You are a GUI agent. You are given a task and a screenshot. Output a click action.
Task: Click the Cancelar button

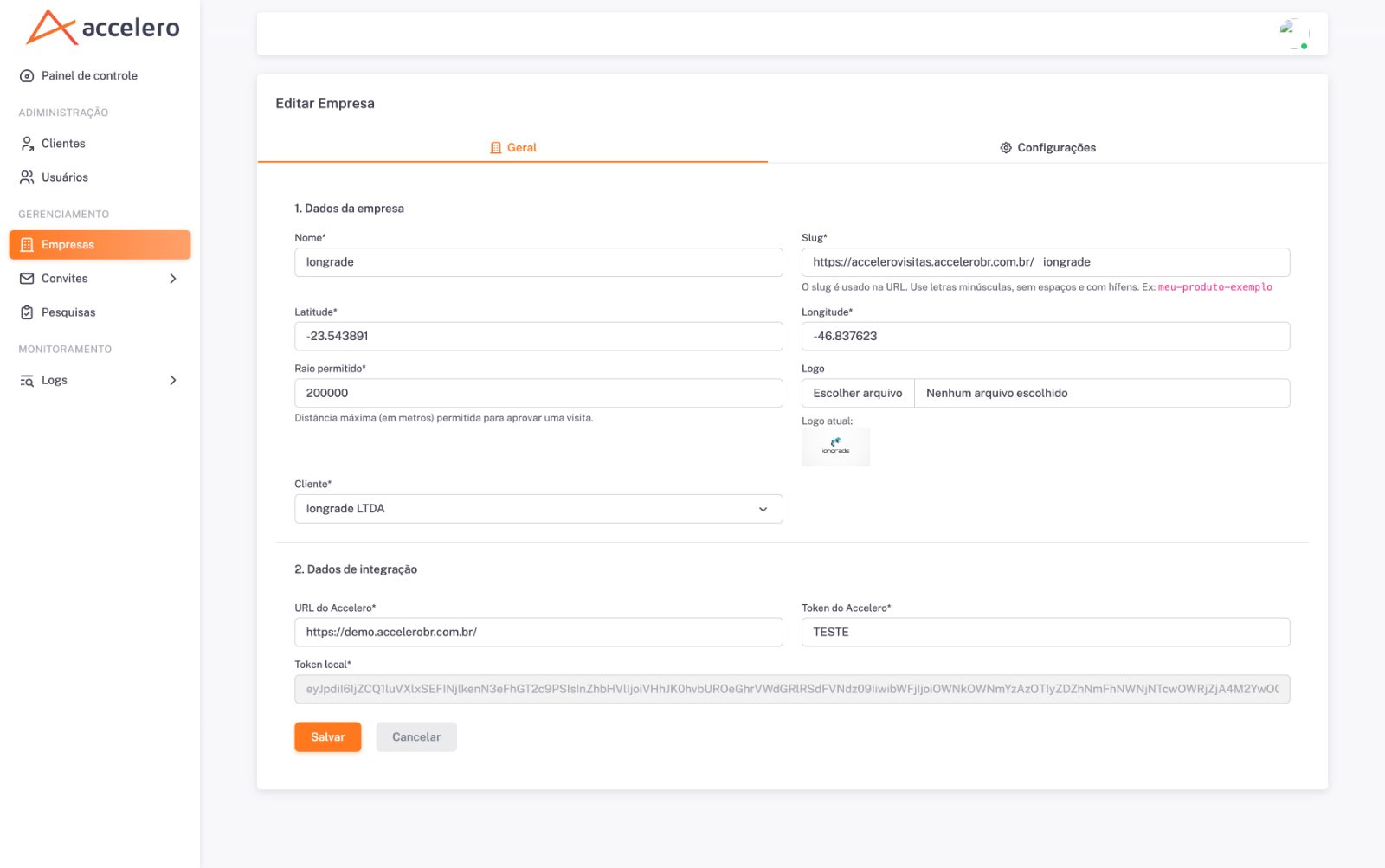(x=416, y=737)
